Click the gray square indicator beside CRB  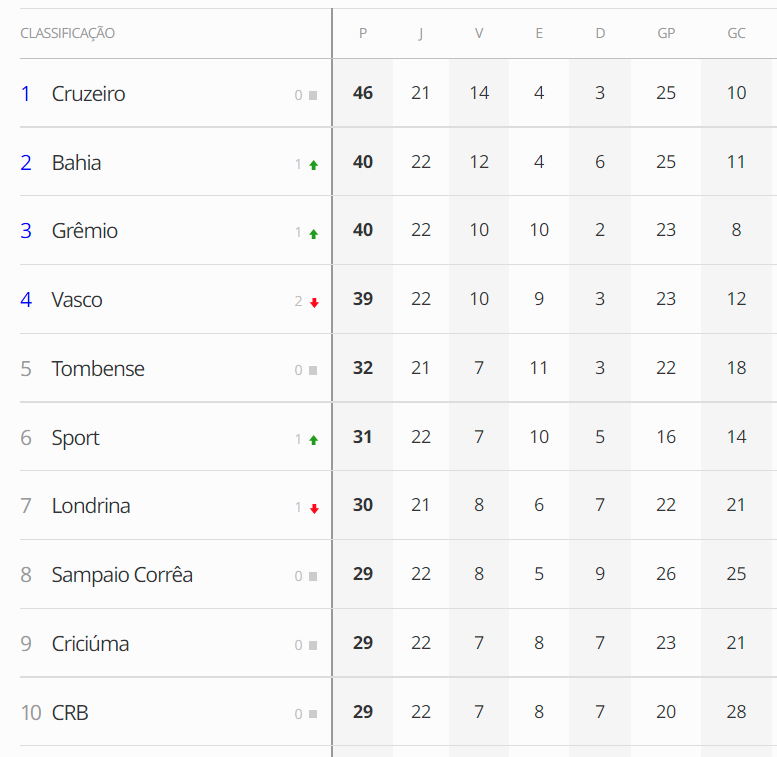coord(313,715)
